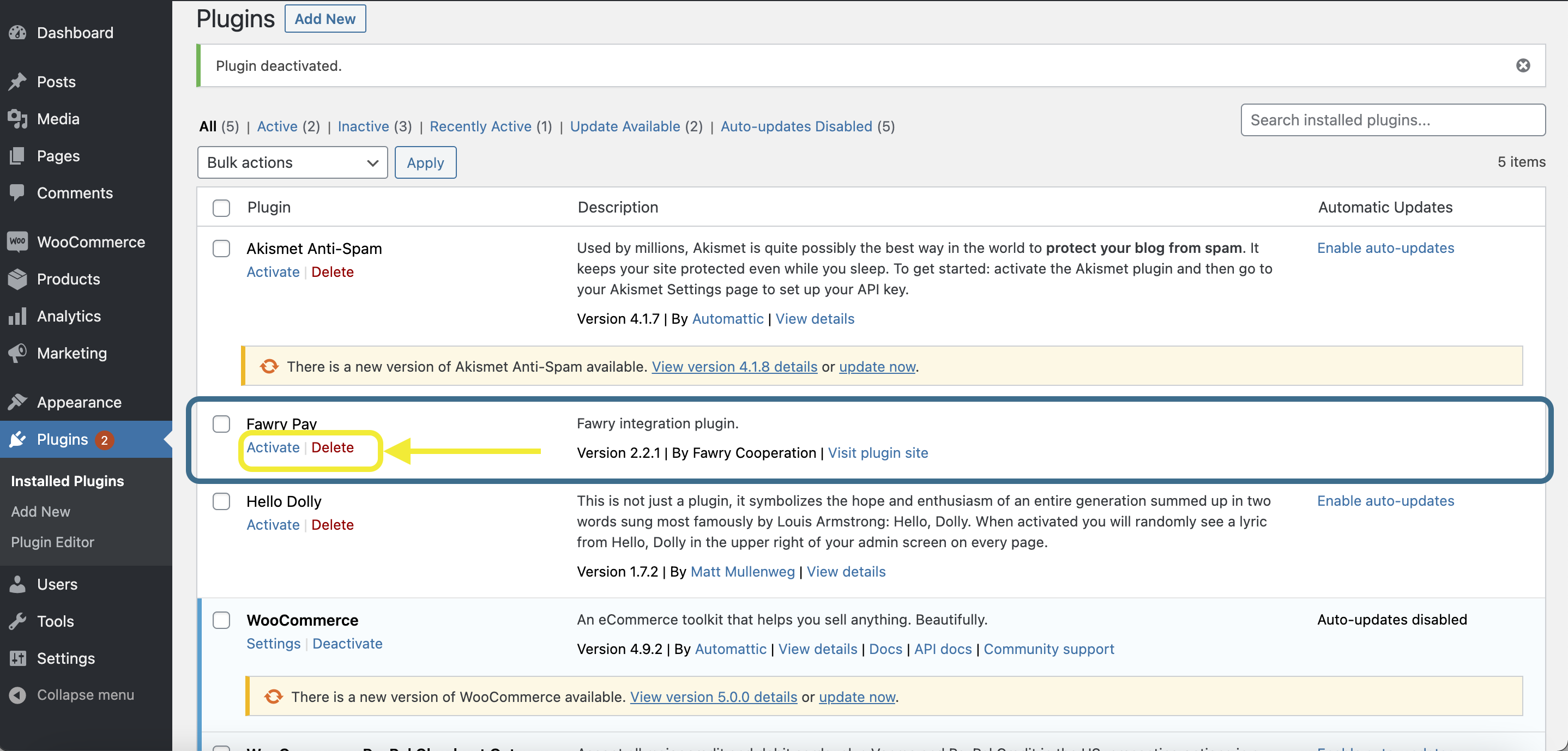Click Plugins update count badge 2
Image resolution: width=1568 pixels, height=751 pixels.
click(104, 439)
